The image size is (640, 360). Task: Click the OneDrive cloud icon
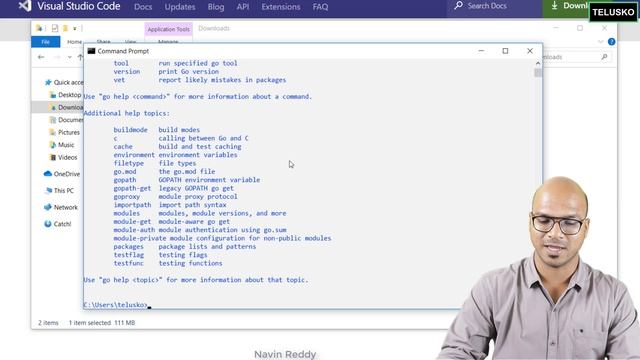48,173
